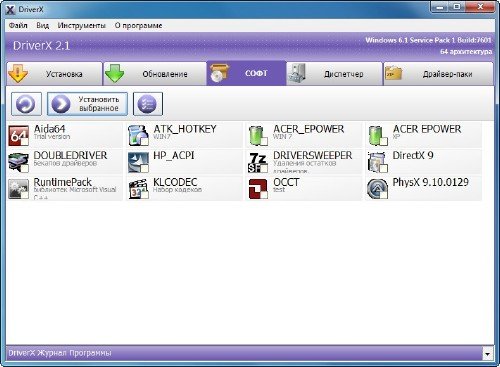Click the DRIVERSWEEPER 7z icon

(258, 162)
